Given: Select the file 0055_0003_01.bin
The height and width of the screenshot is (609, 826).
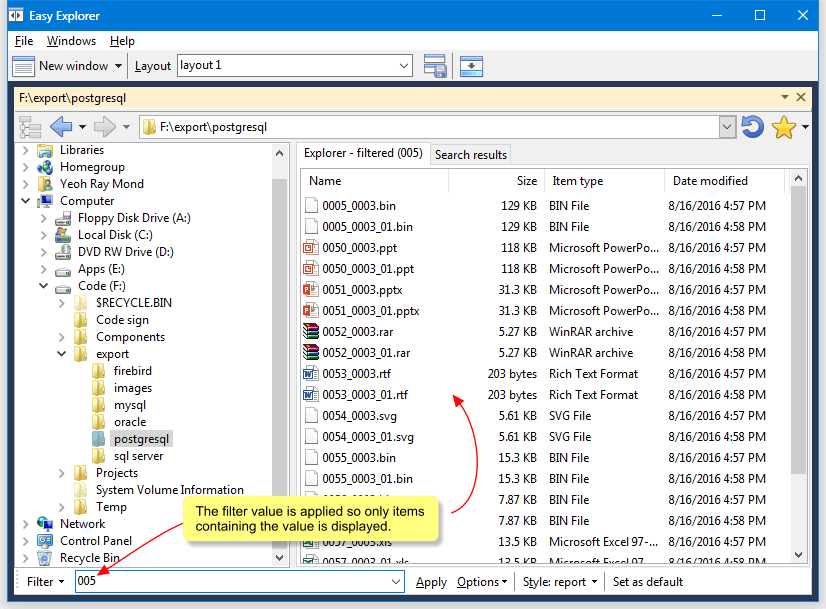Looking at the screenshot, I should pos(367,479).
